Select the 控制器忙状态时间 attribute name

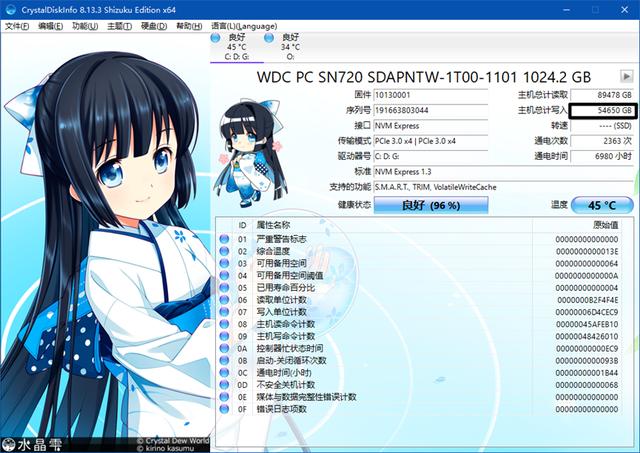pyautogui.click(x=289, y=349)
